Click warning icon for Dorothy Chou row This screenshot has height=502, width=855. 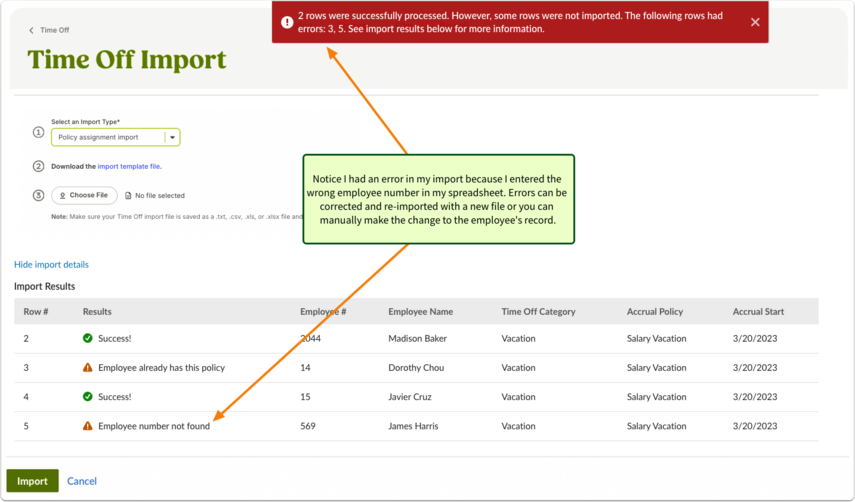[x=87, y=367]
